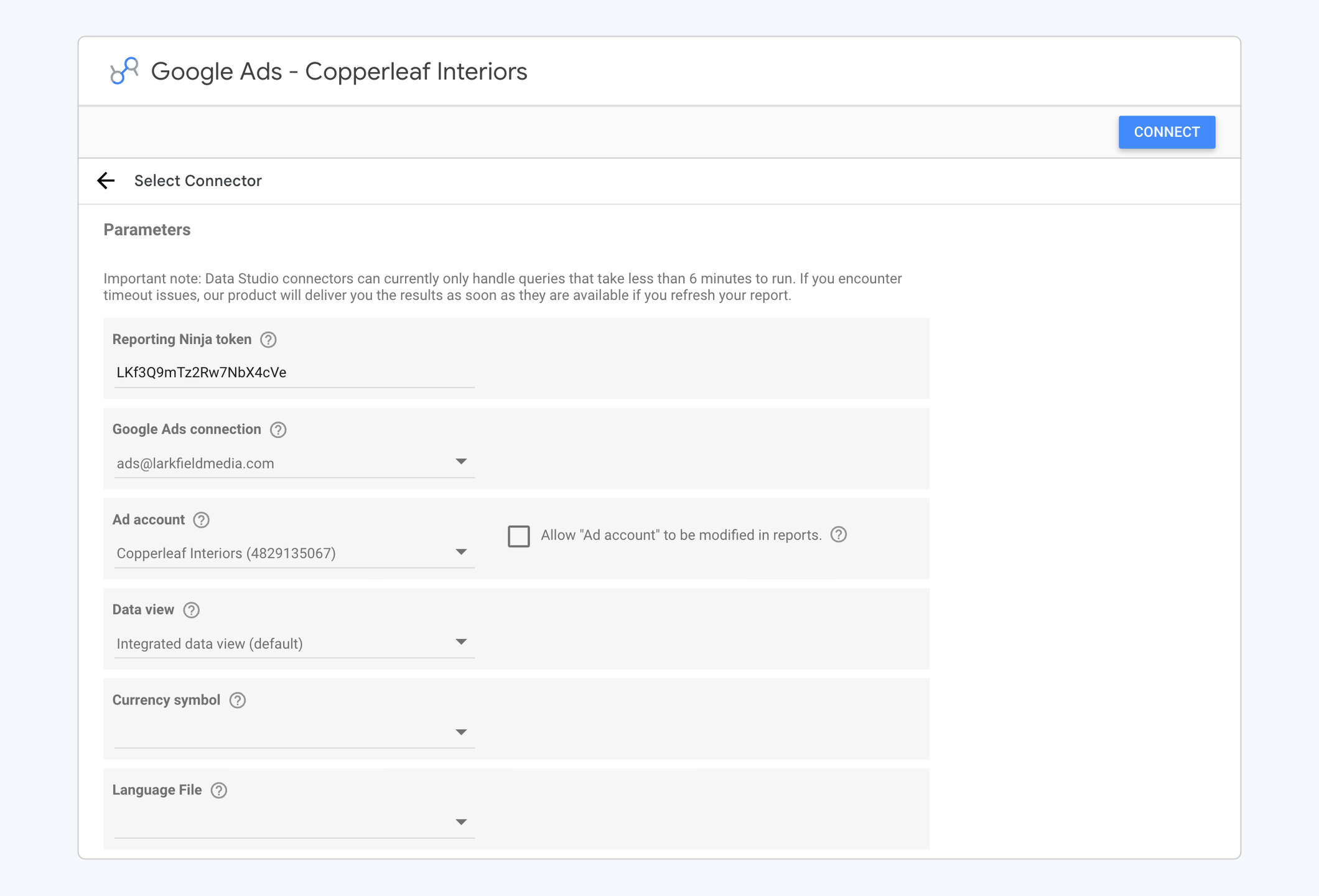Screen dimensions: 1319x896
Task: Open help for Google Ads connection
Action: (278, 430)
